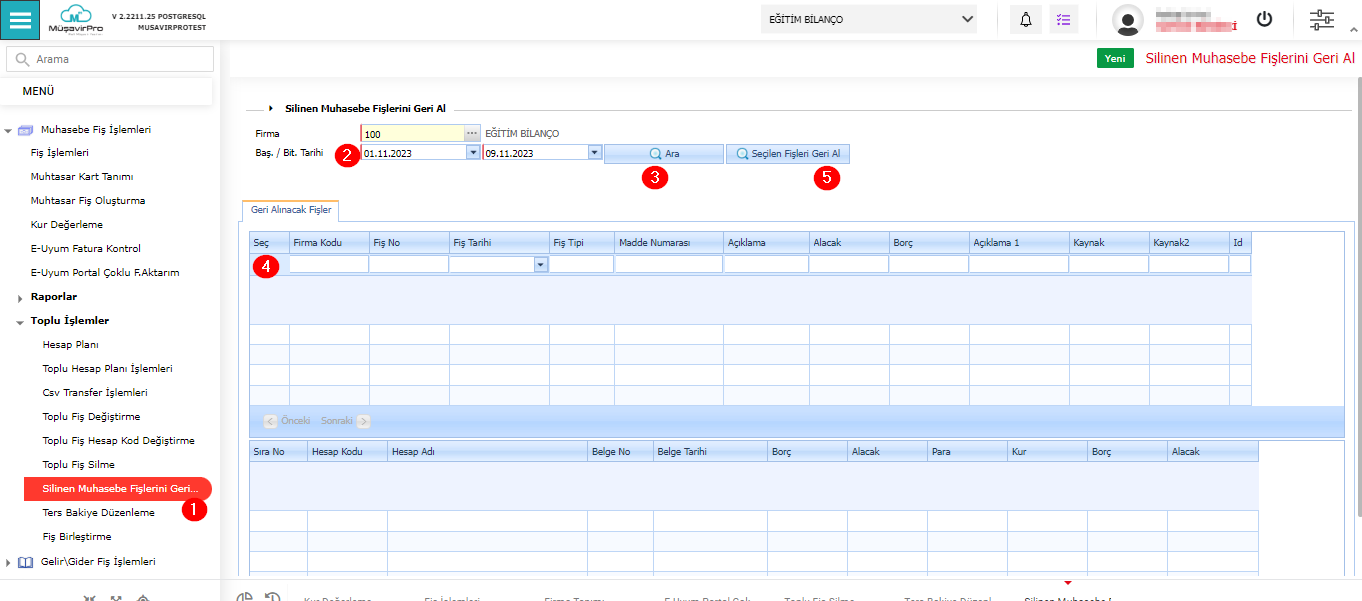This screenshot has height=601, width=1362.
Task: Go to Önceki page
Action: (288, 421)
